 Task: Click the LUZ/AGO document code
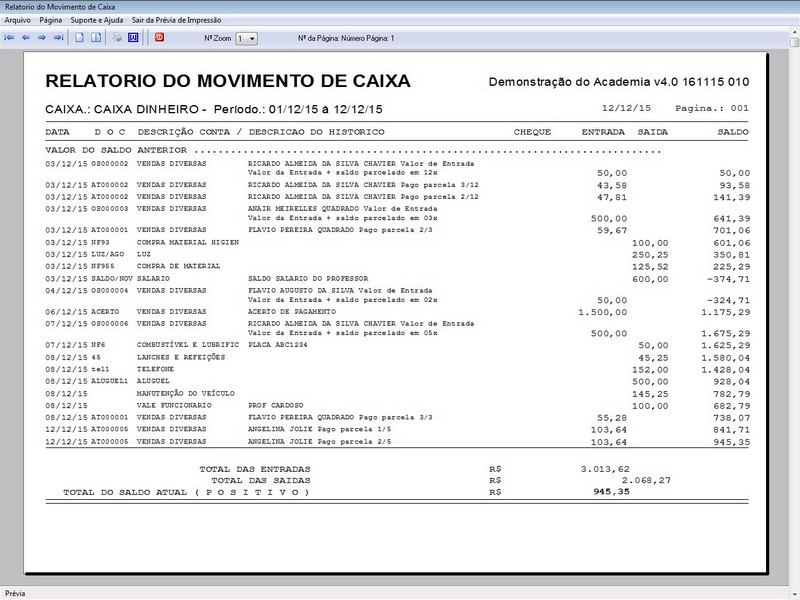click(108, 254)
